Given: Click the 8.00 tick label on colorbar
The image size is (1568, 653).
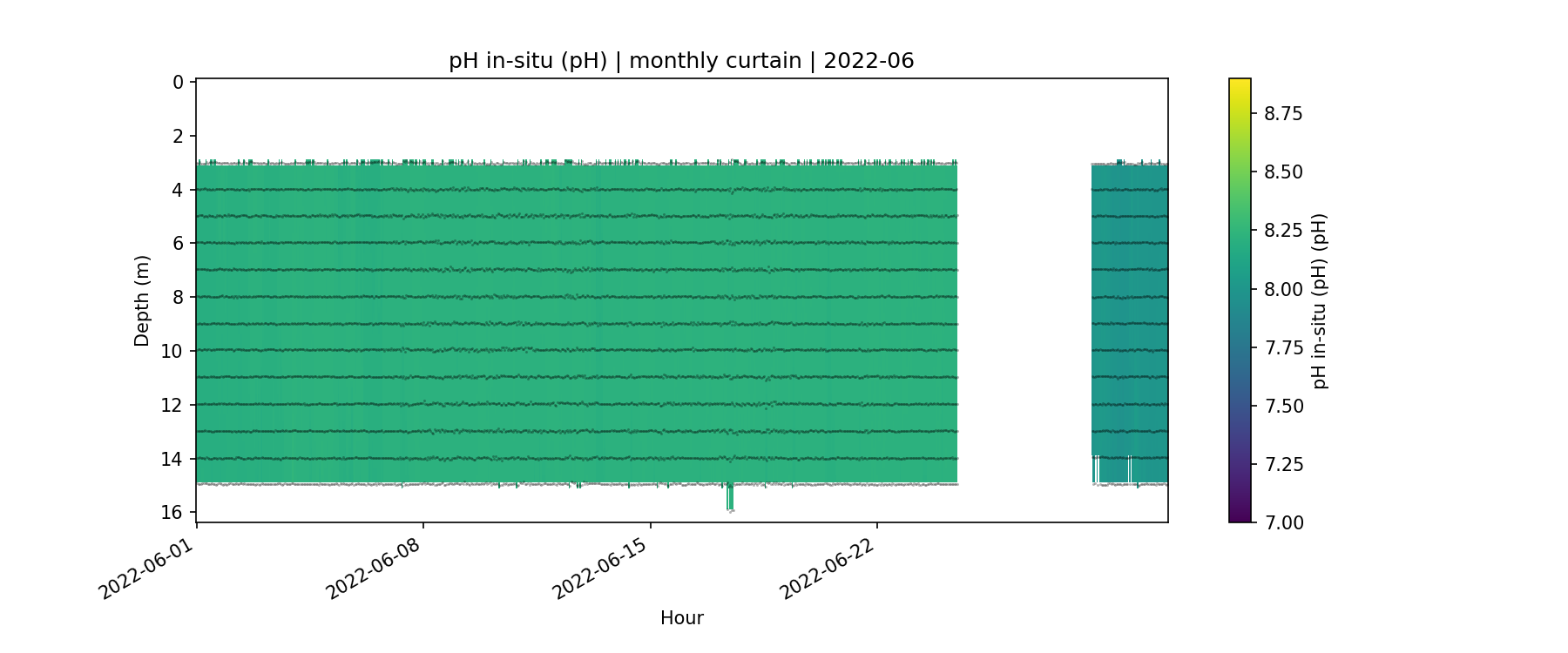Looking at the screenshot, I should click(1283, 289).
